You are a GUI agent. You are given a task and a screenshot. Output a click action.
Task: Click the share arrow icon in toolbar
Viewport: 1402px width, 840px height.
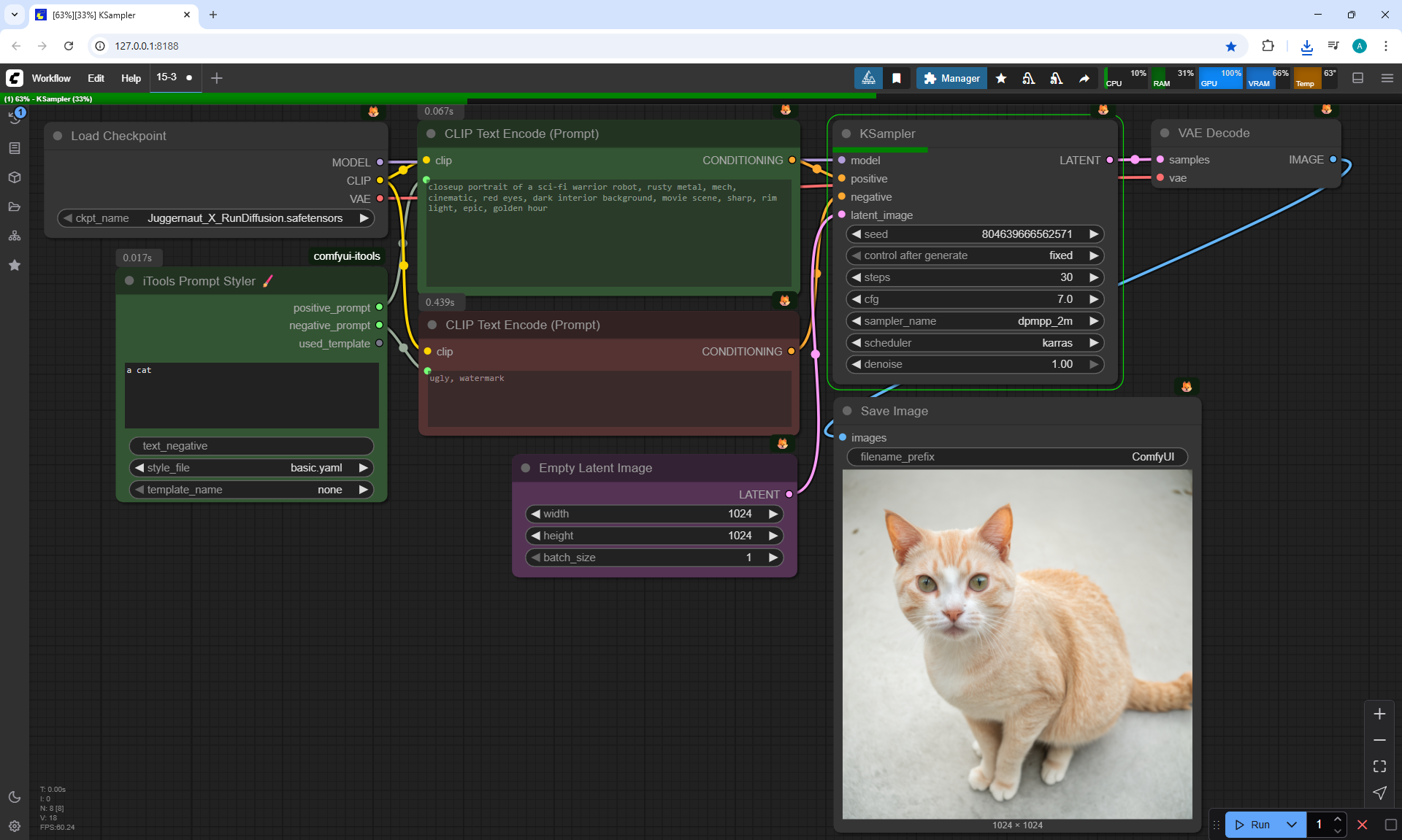click(1084, 78)
